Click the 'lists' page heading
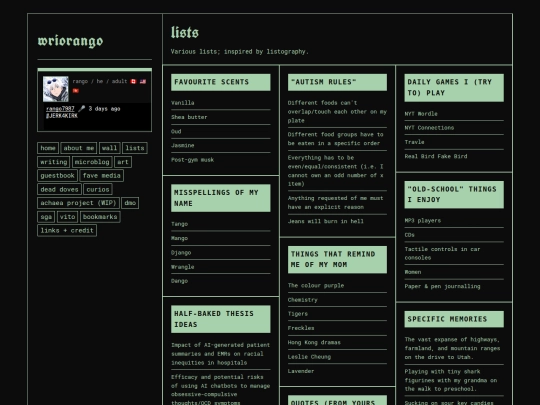This screenshot has height=405, width=540. click(x=185, y=32)
